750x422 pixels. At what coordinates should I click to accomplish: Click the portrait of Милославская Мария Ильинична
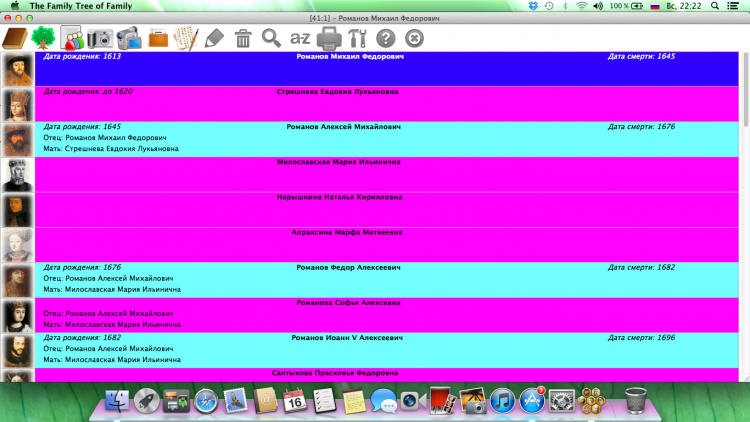[18, 175]
